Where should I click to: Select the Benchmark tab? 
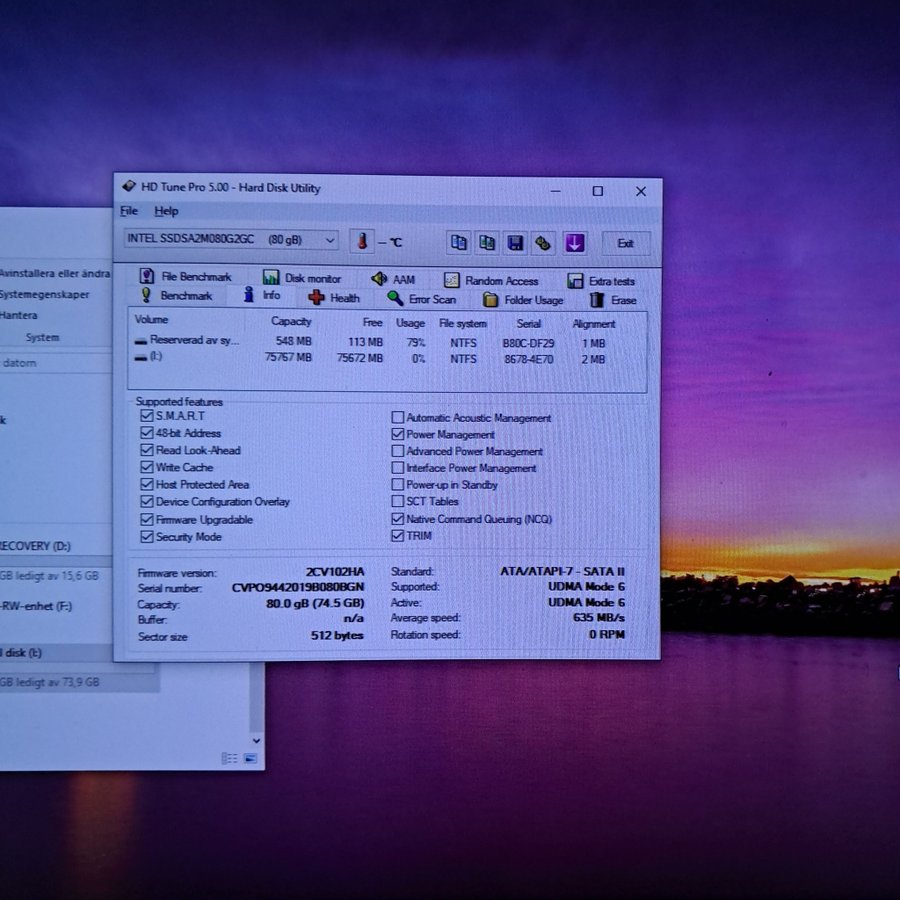[177, 296]
